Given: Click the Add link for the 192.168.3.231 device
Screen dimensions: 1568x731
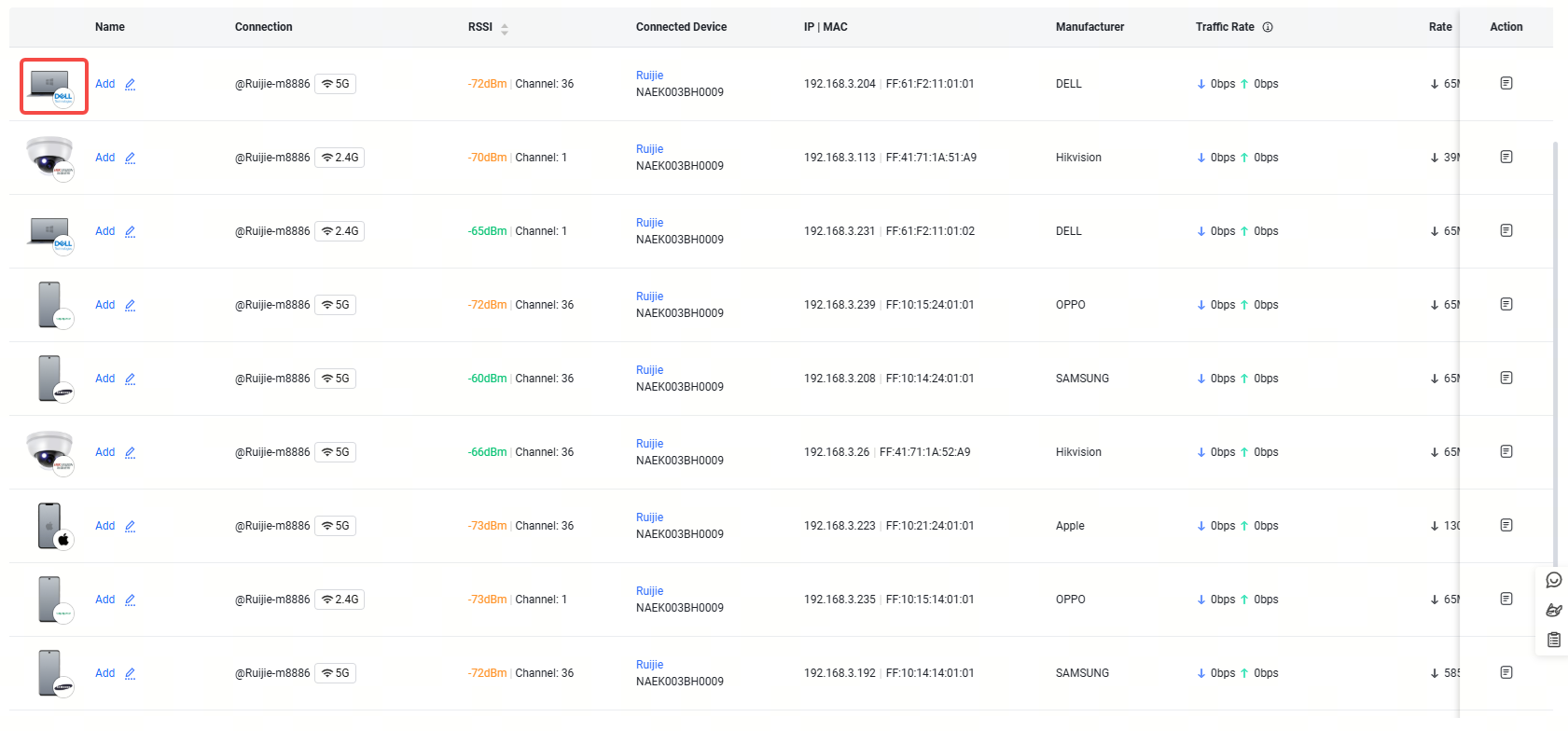Looking at the screenshot, I should click(104, 231).
